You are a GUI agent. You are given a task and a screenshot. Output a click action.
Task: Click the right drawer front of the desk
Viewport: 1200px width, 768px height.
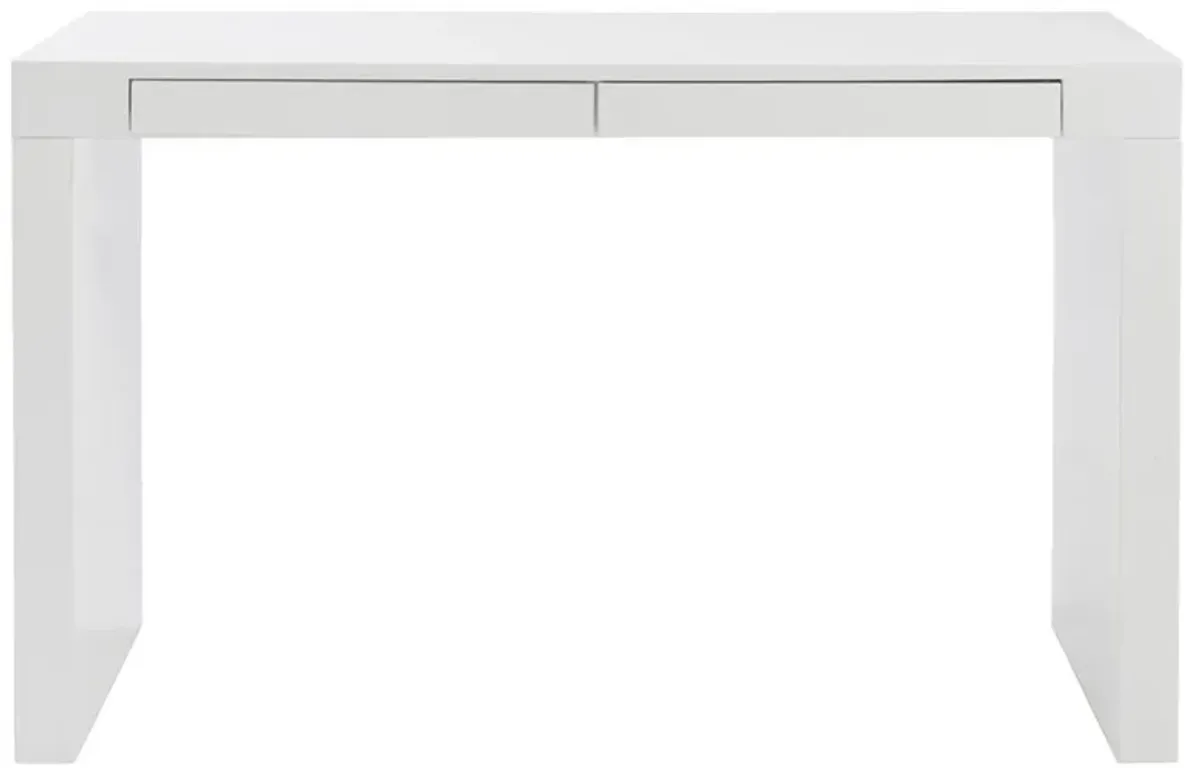[x=829, y=108]
